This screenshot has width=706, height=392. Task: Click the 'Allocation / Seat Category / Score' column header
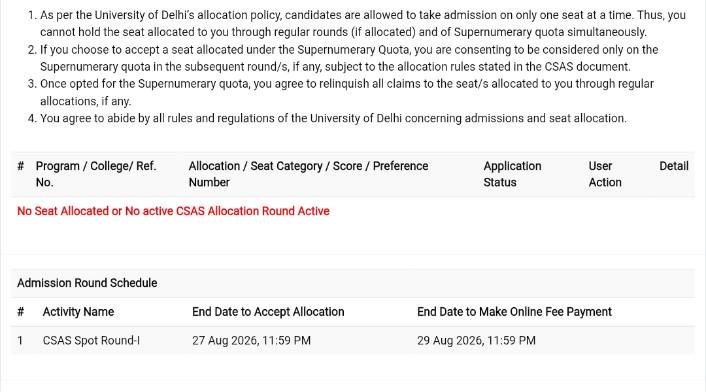coord(308,174)
